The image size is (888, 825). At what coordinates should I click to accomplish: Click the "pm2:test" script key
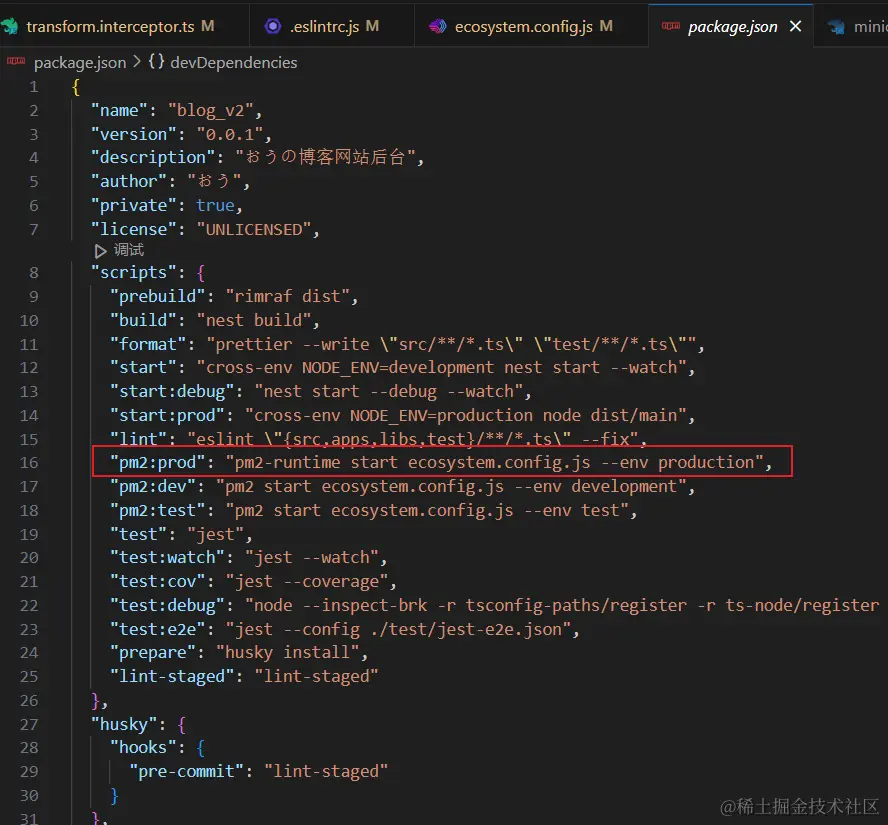(x=157, y=510)
